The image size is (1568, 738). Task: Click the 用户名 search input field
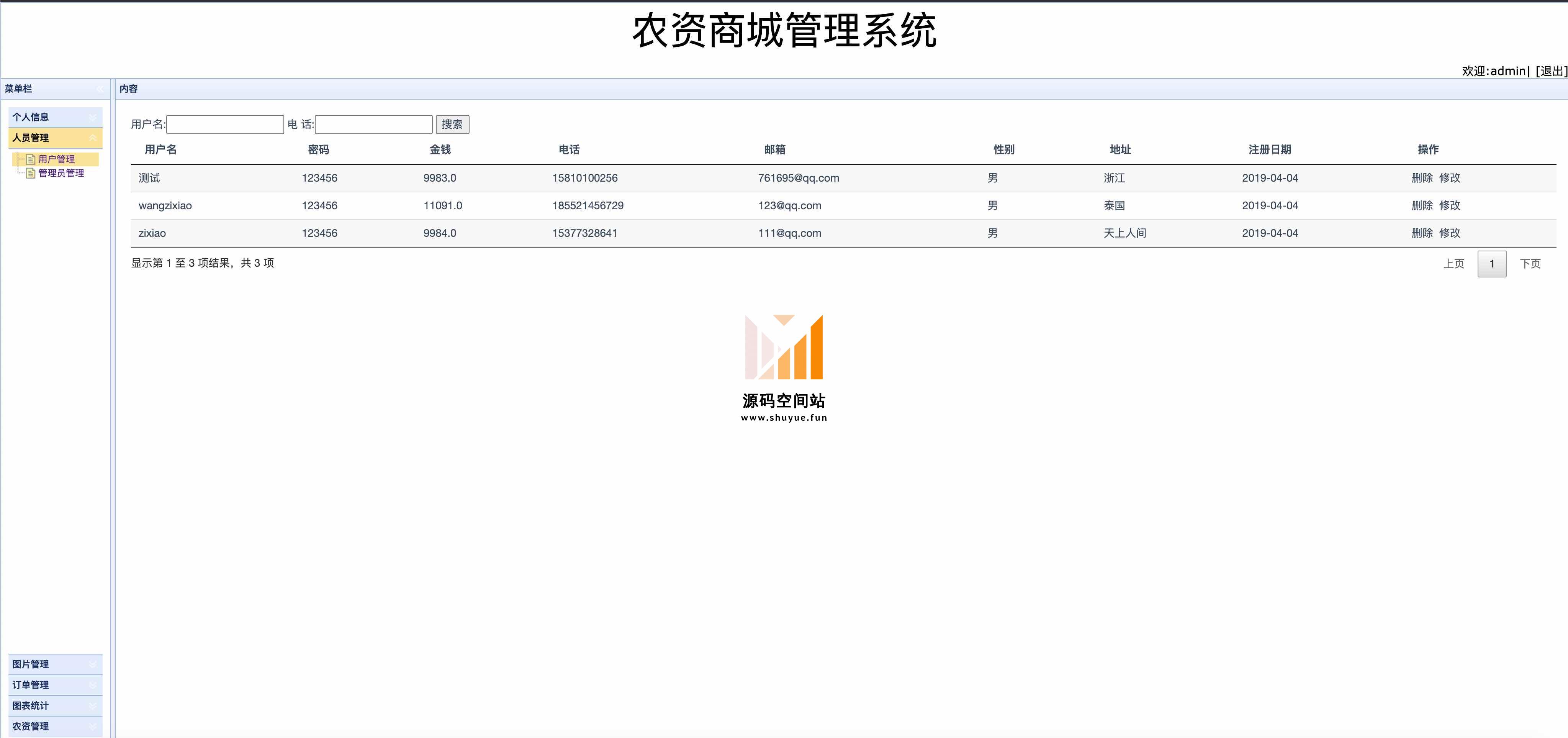[225, 125]
